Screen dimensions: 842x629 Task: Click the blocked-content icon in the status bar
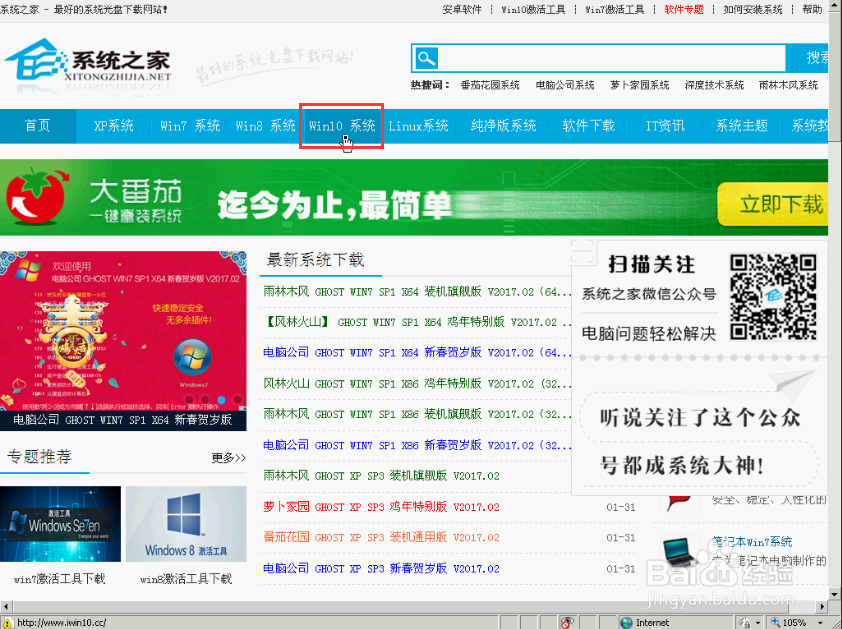pos(567,623)
